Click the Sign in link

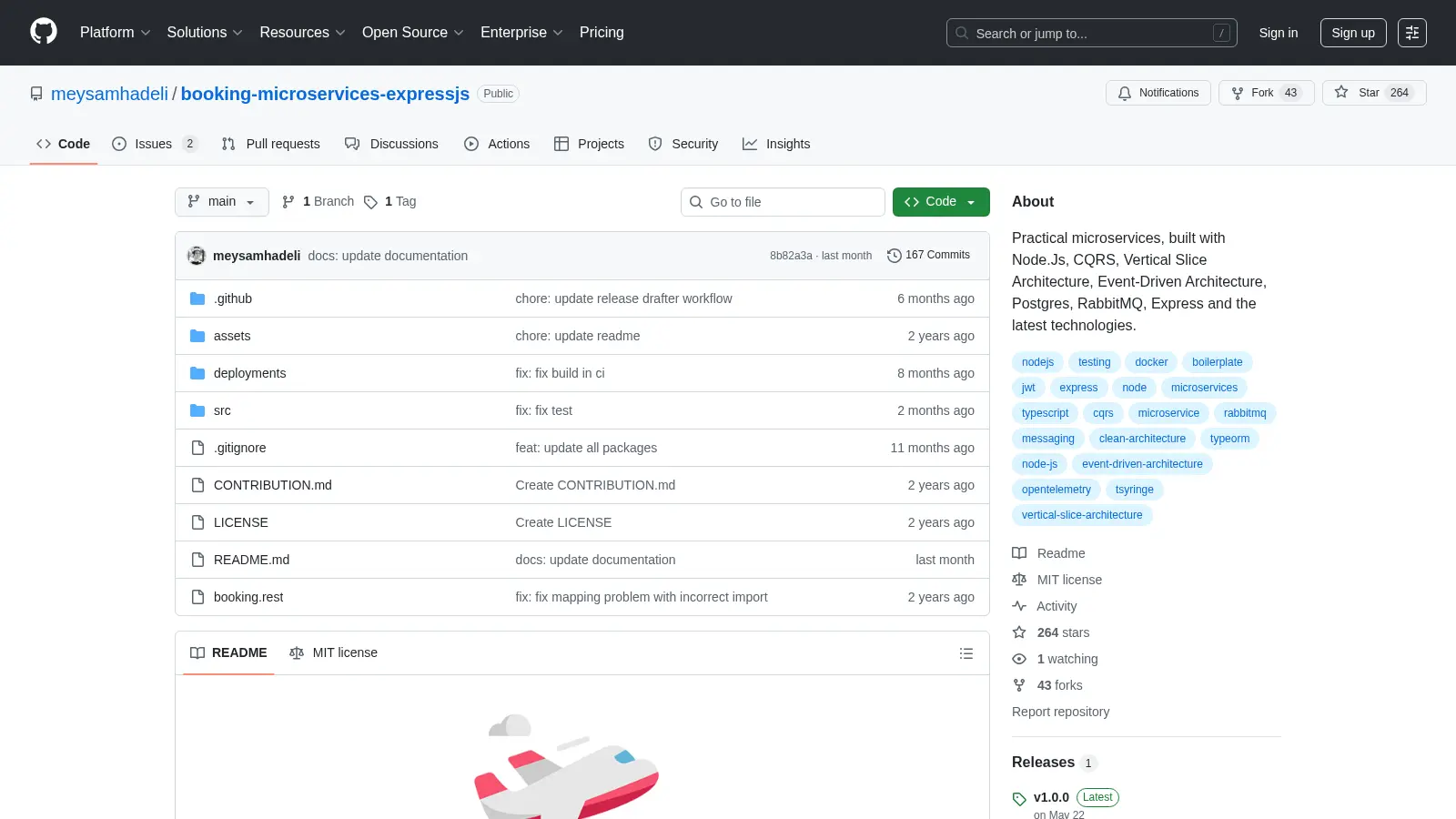[x=1279, y=33]
